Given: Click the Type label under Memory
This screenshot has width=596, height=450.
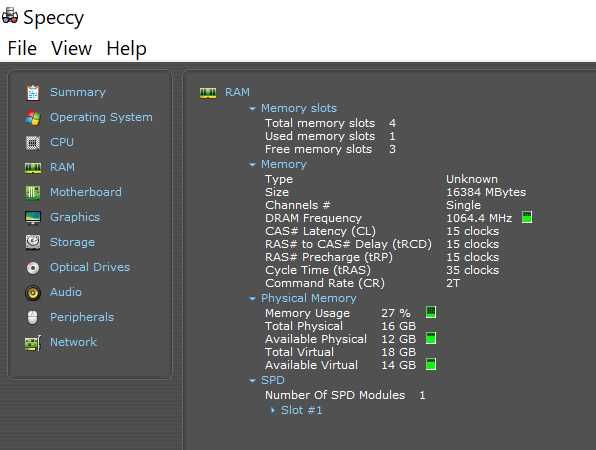Looking at the screenshot, I should [x=279, y=179].
